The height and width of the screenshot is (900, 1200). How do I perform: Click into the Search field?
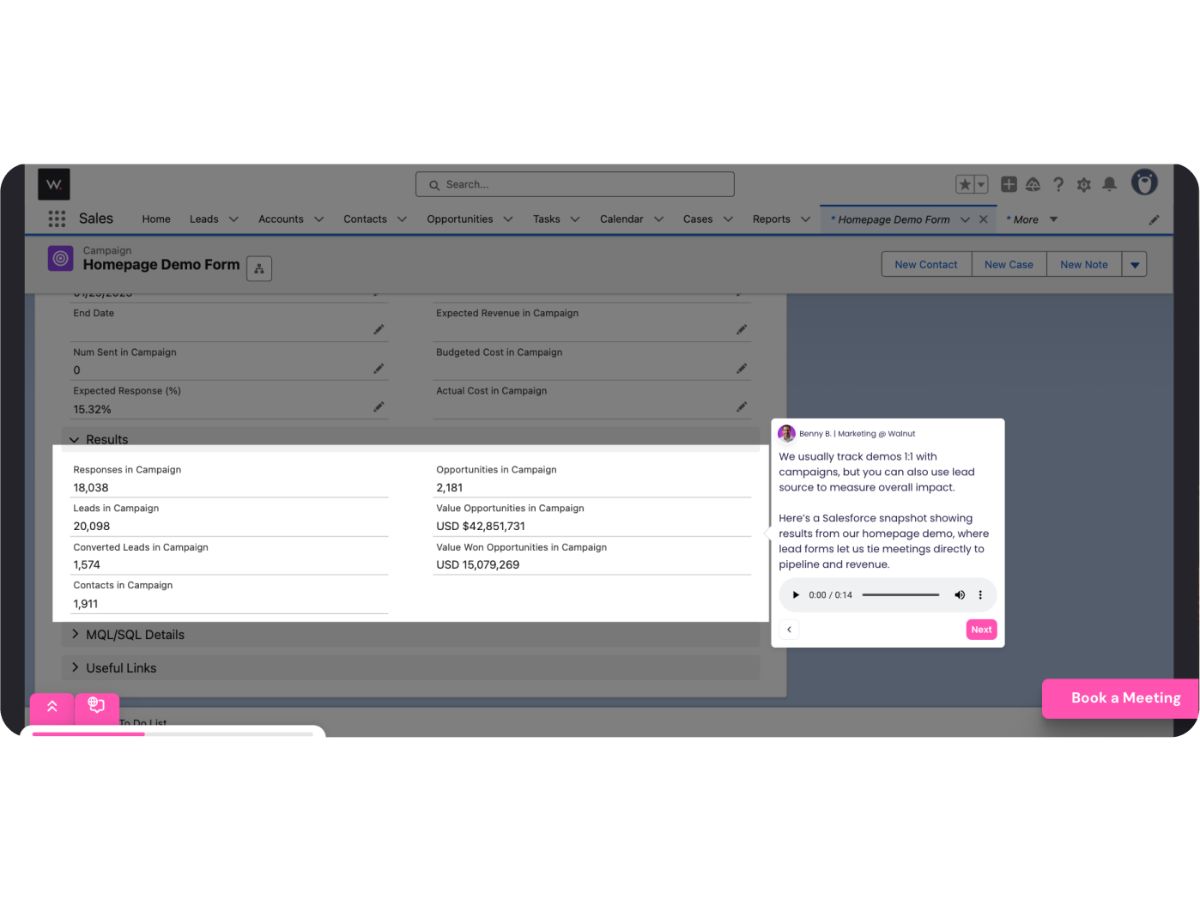pyautogui.click(x=575, y=184)
